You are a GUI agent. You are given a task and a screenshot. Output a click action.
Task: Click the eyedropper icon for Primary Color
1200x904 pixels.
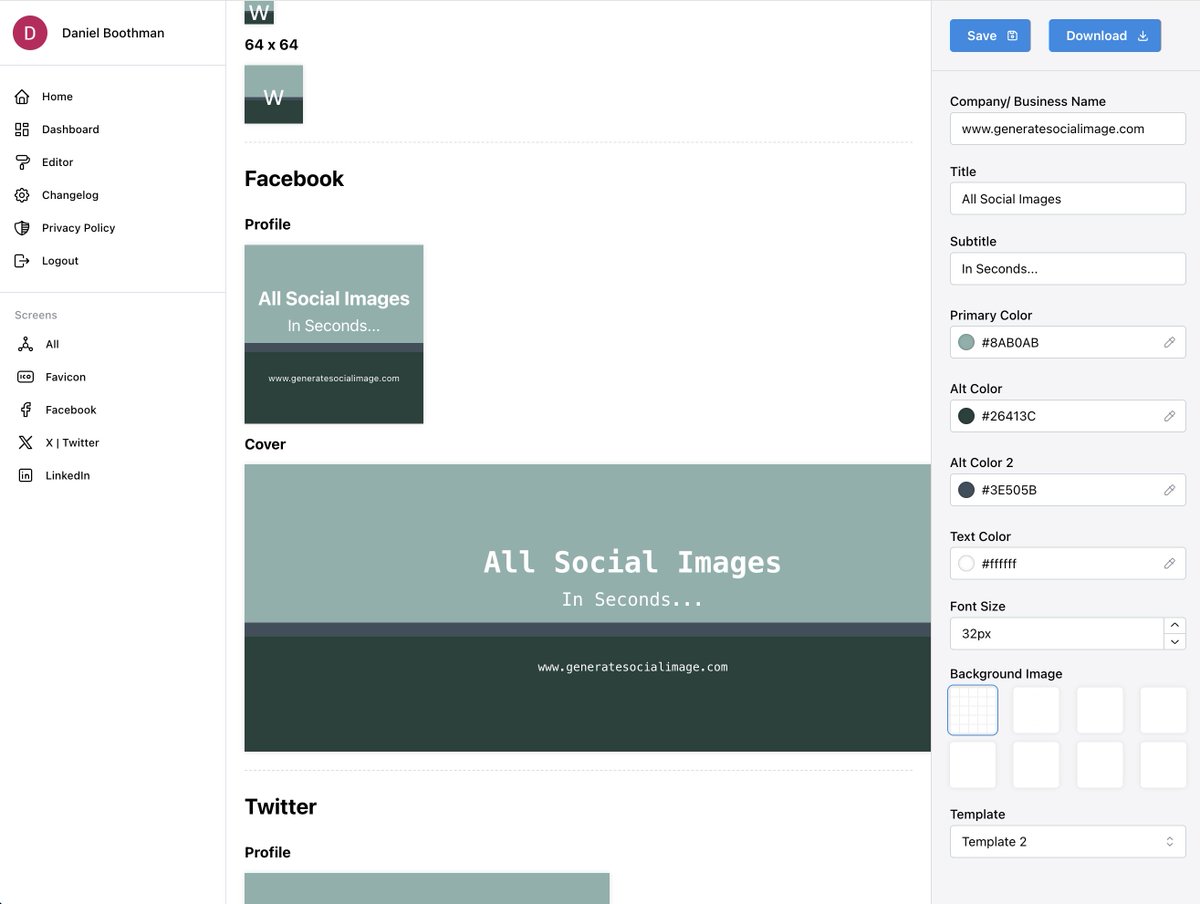click(1169, 342)
